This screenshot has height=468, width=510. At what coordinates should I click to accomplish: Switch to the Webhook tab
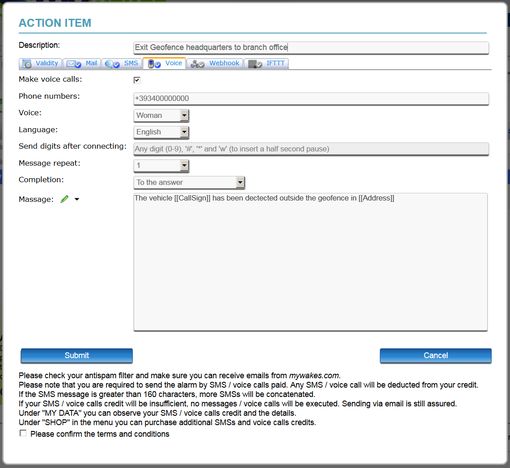coord(215,63)
